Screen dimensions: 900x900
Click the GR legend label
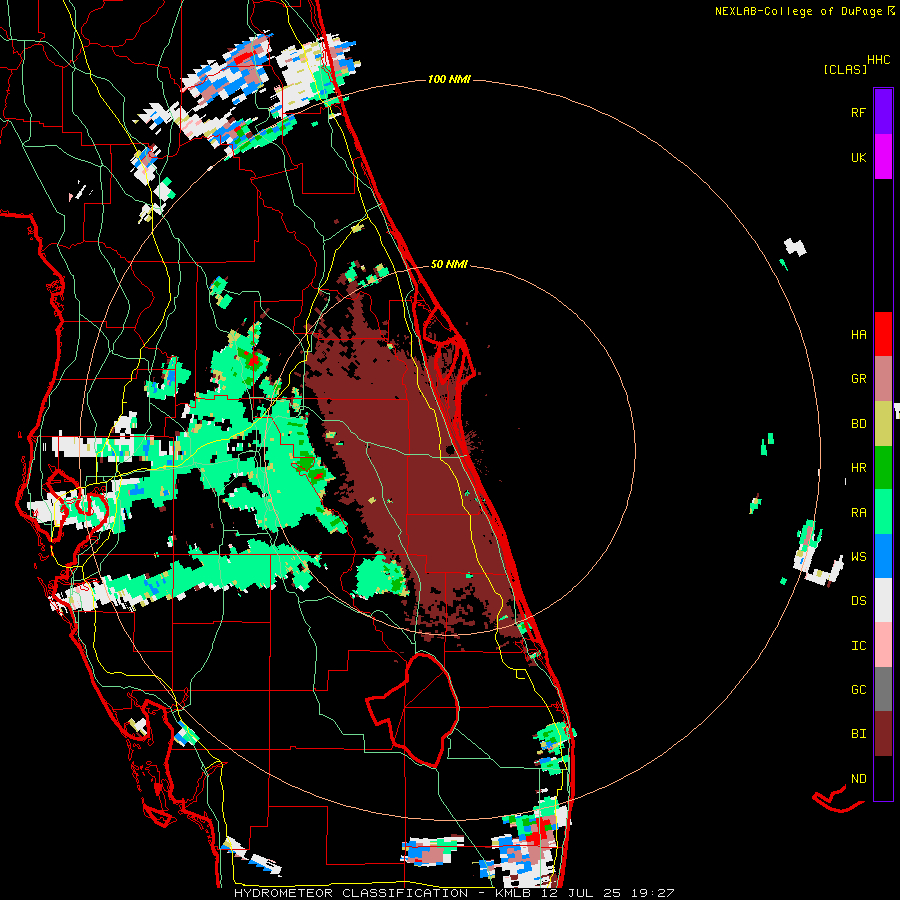[858, 379]
